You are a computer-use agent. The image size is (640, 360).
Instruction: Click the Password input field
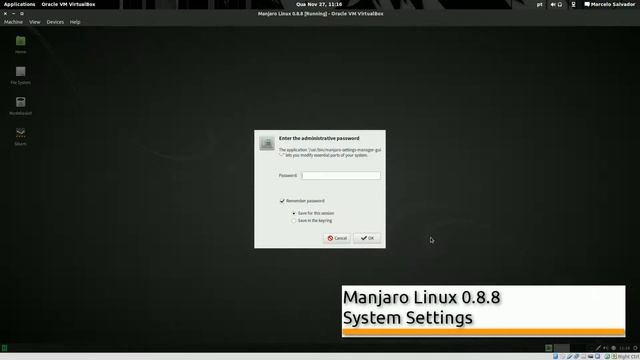tap(341, 176)
